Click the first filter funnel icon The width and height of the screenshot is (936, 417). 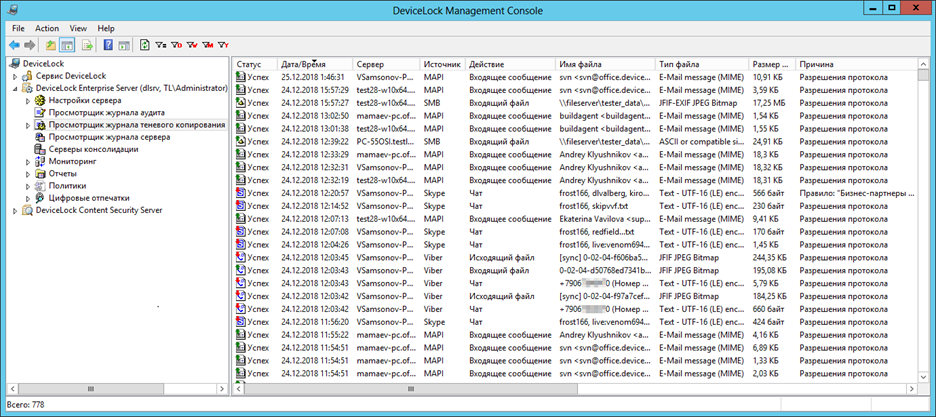tap(161, 45)
